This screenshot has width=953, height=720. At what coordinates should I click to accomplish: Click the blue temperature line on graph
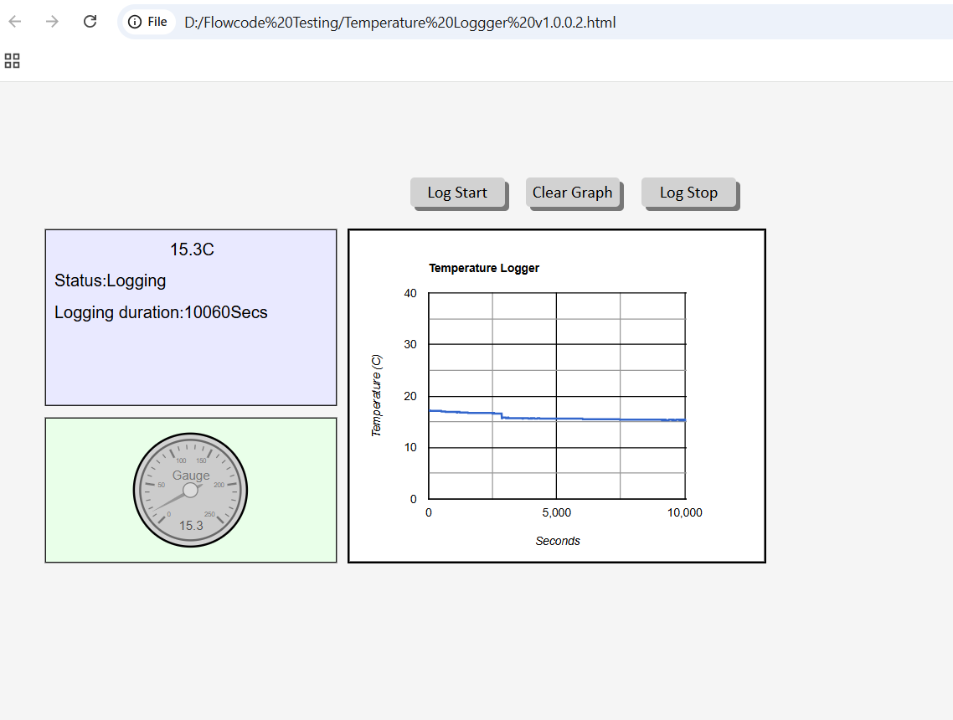click(x=600, y=419)
